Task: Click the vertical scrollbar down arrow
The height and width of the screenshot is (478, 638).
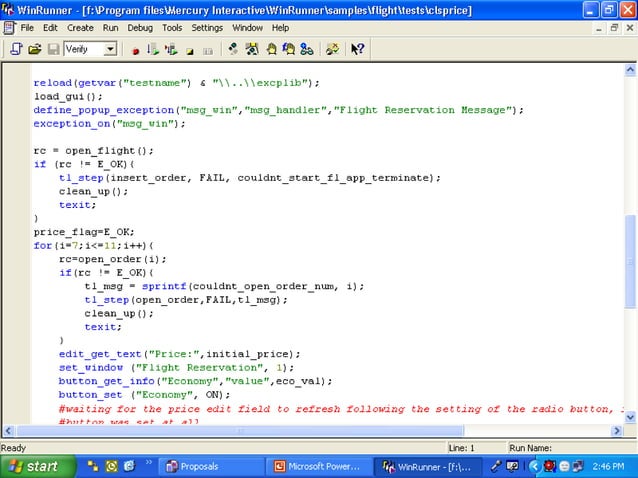Action: (630, 417)
